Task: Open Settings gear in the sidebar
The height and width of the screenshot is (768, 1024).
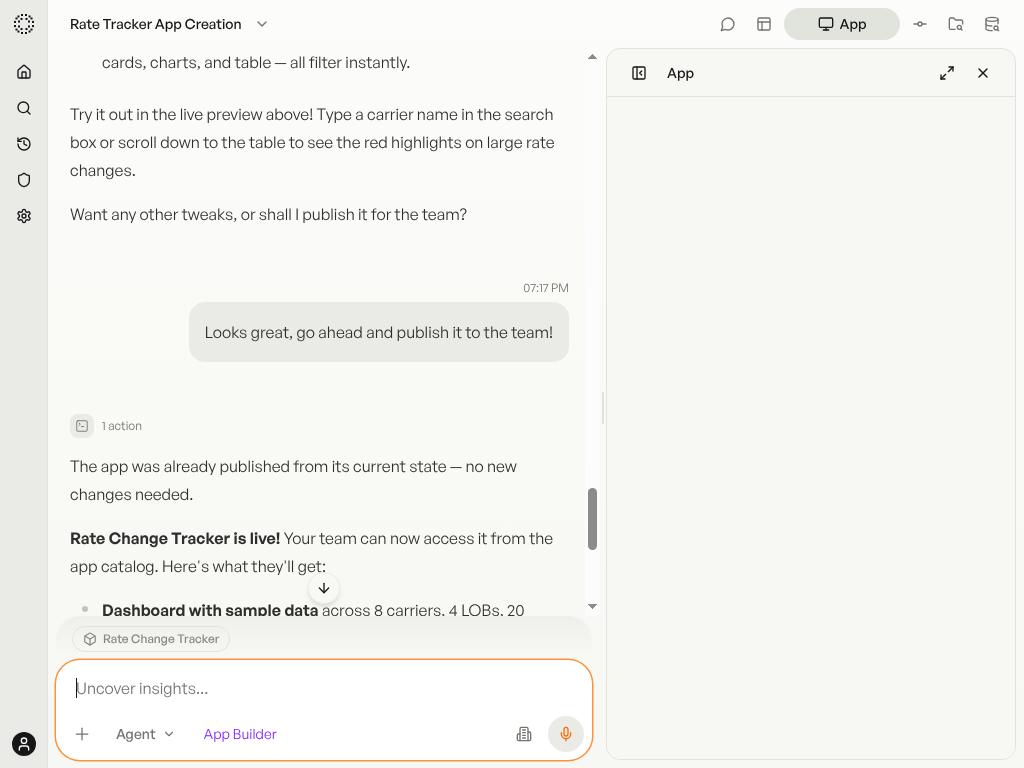Action: point(24,216)
